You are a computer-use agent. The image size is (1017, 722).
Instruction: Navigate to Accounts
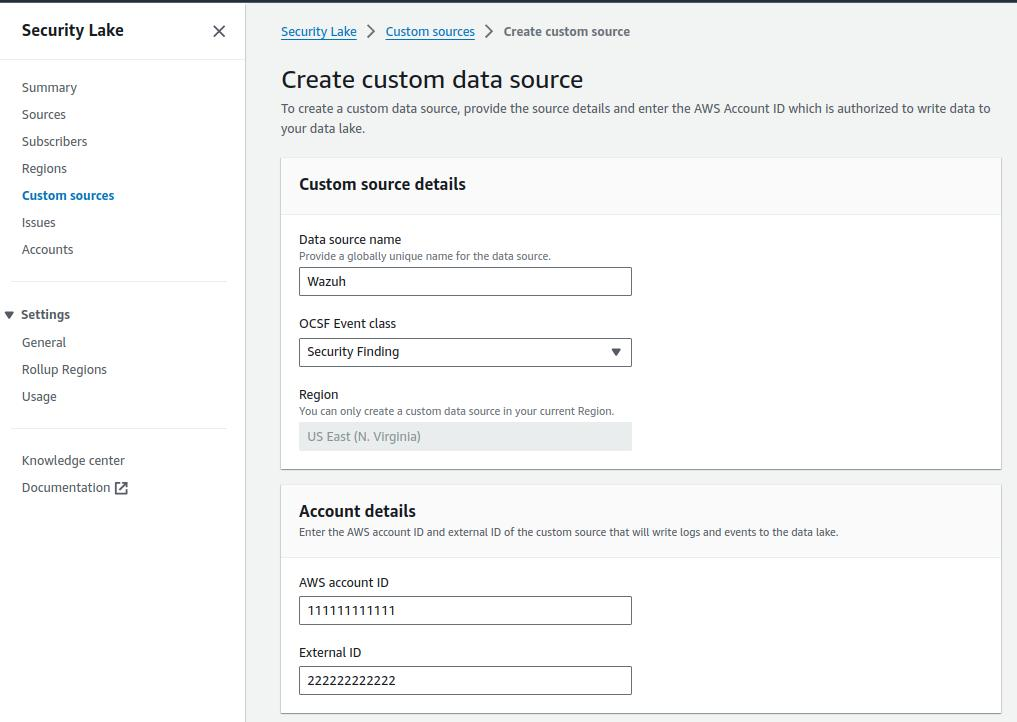click(x=47, y=250)
